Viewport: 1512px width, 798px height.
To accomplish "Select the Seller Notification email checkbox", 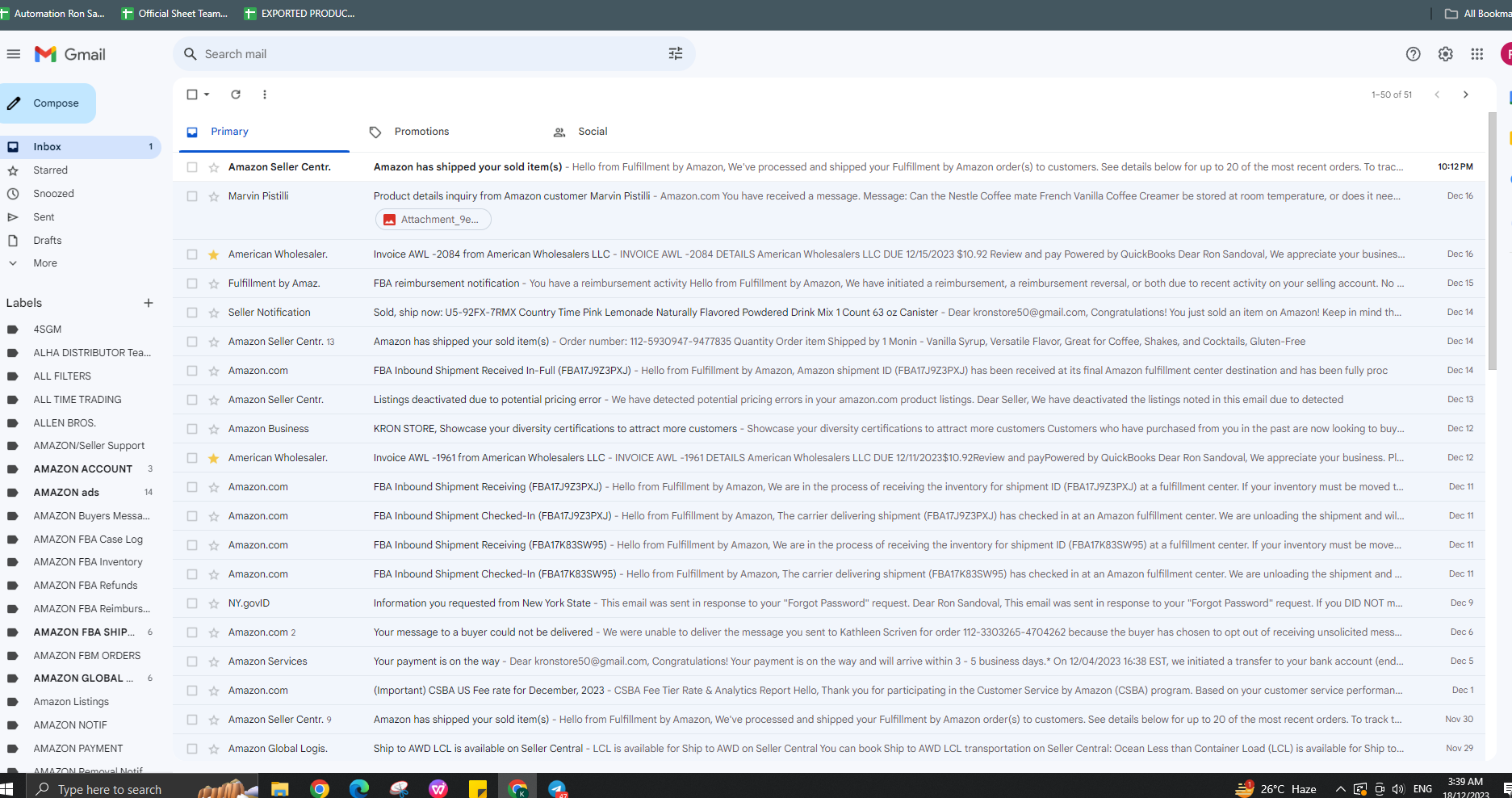I will point(192,313).
